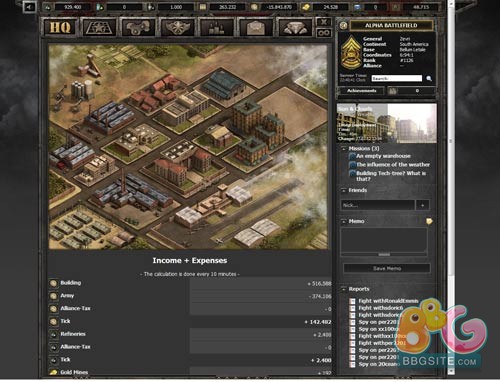Click the blue-roofed warehouse in the base map

tap(222, 83)
